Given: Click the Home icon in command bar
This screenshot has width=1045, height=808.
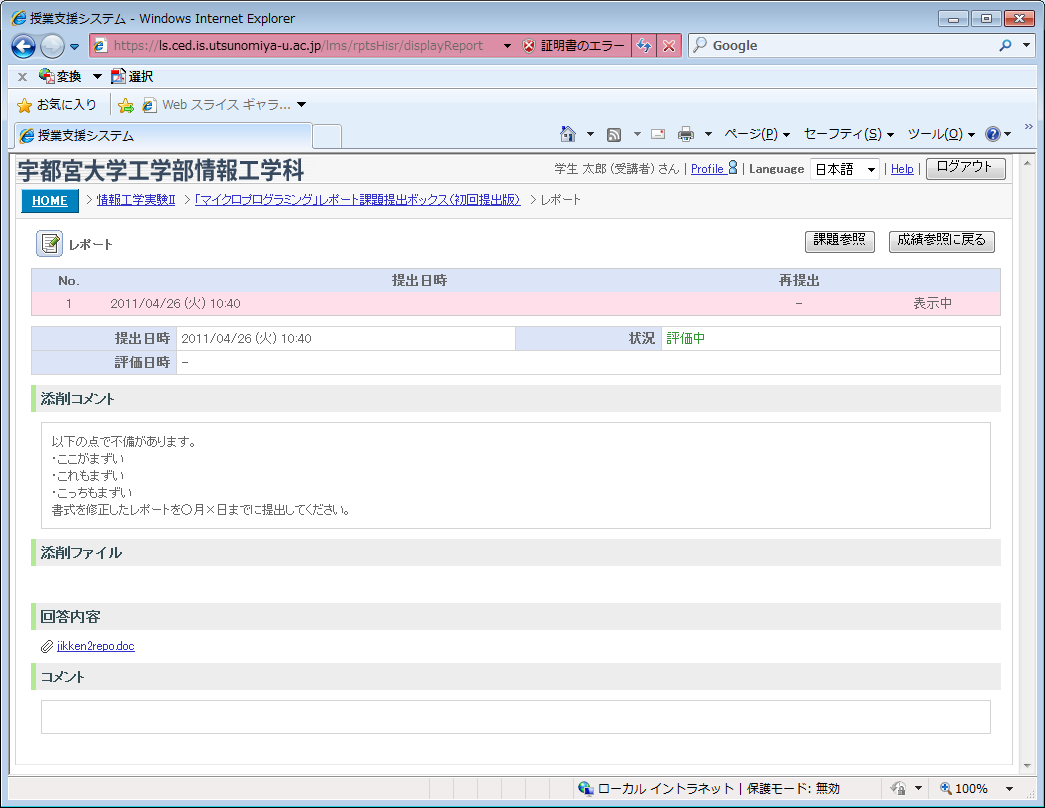Looking at the screenshot, I should (x=568, y=134).
